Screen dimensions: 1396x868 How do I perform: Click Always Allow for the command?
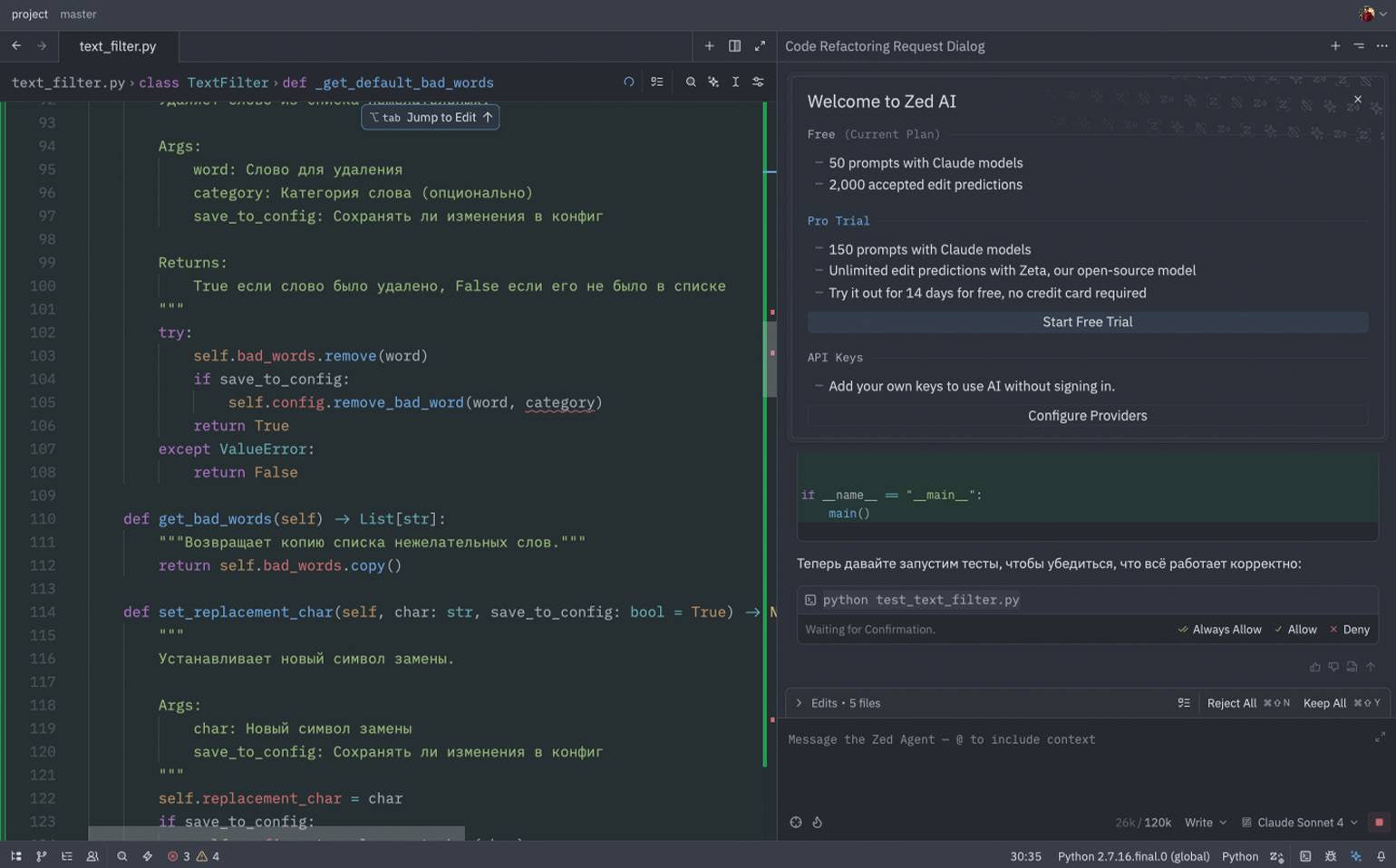1219,630
